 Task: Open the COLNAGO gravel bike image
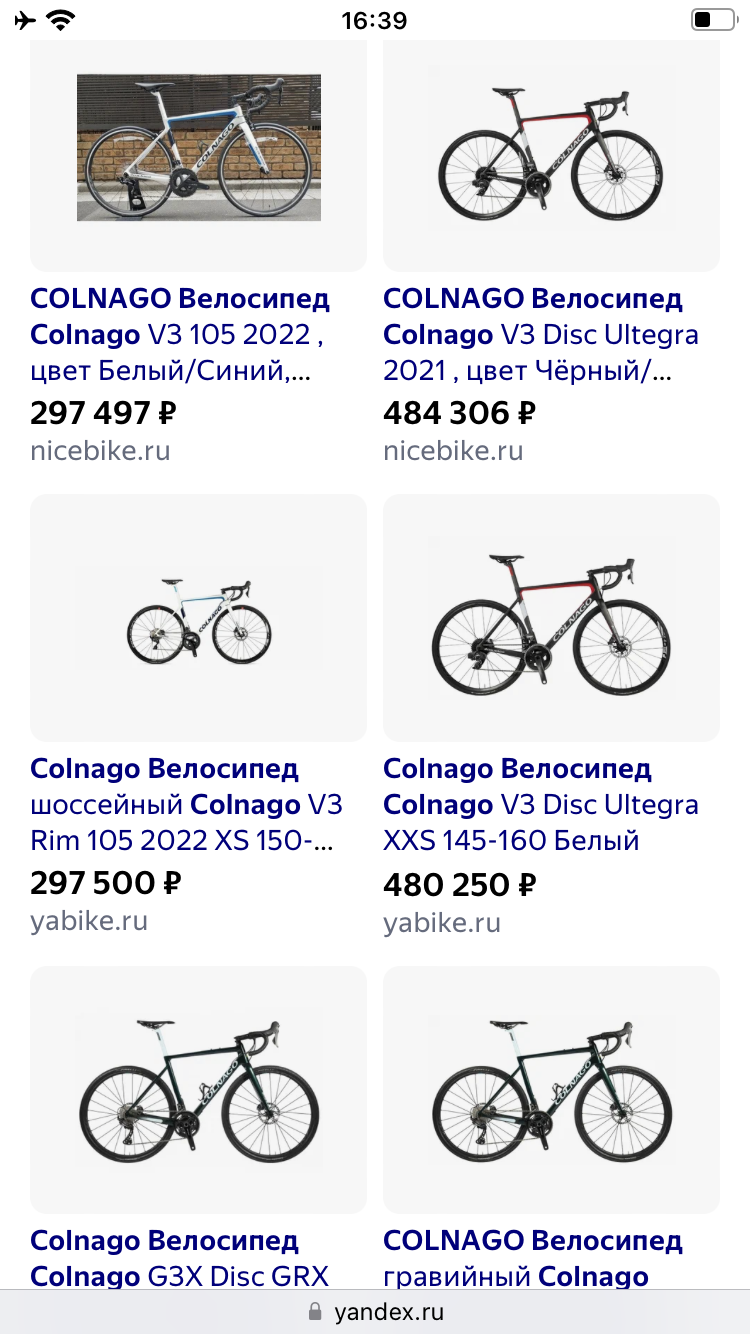[551, 1090]
